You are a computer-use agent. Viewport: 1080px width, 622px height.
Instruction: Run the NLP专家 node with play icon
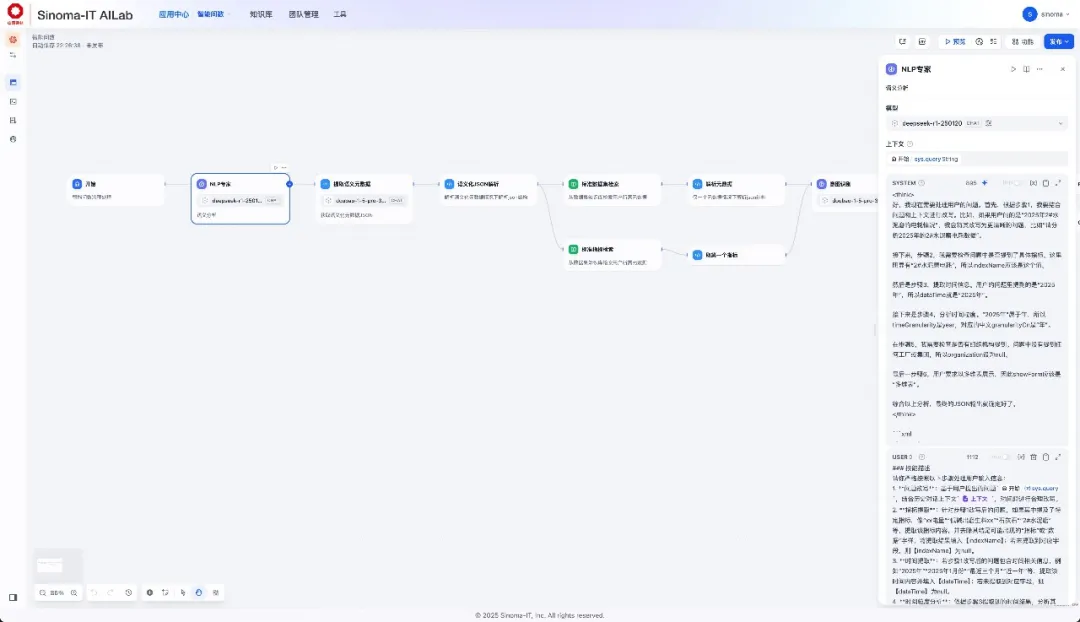point(1013,69)
